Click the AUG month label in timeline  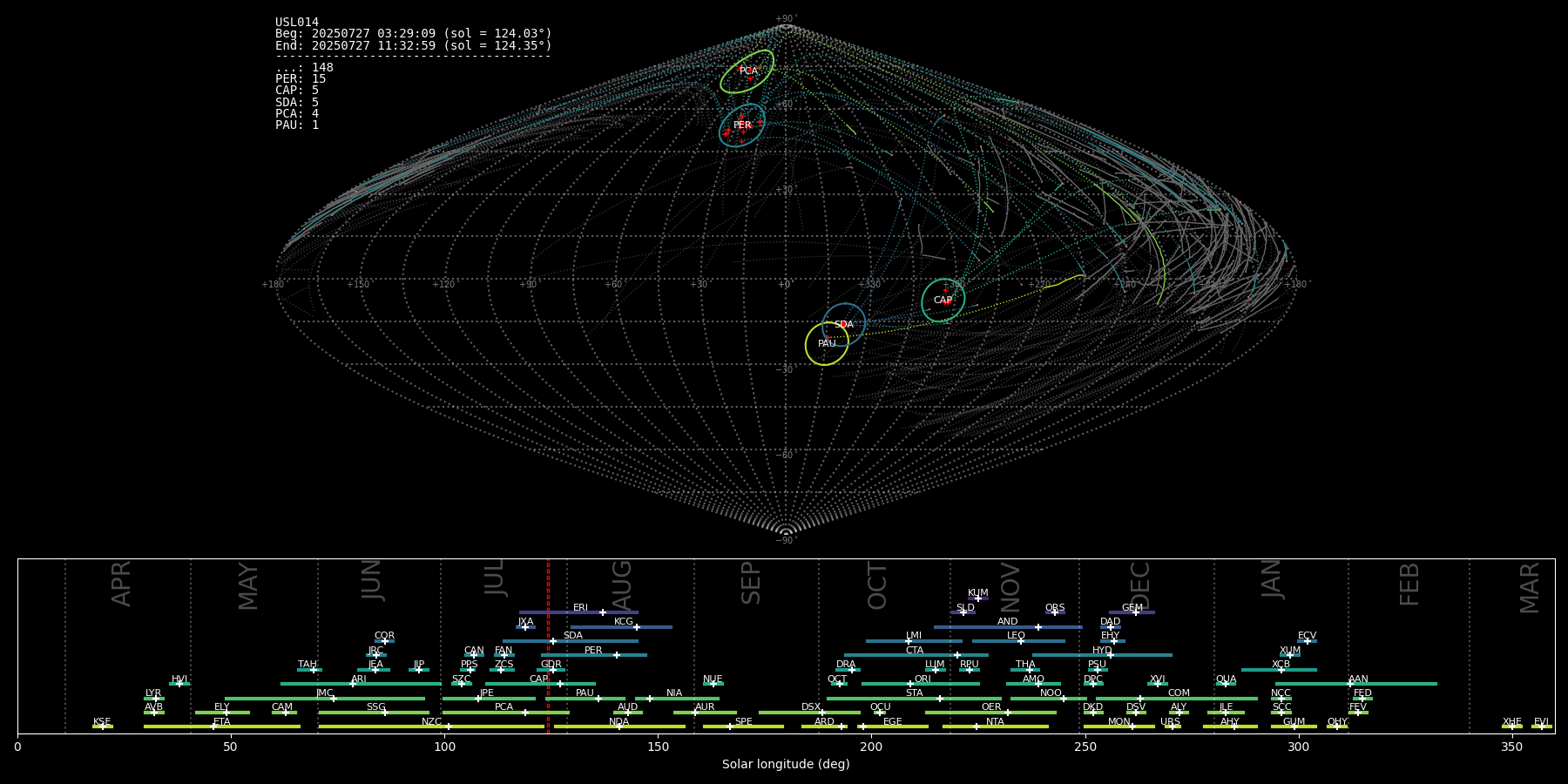pyautogui.click(x=622, y=585)
